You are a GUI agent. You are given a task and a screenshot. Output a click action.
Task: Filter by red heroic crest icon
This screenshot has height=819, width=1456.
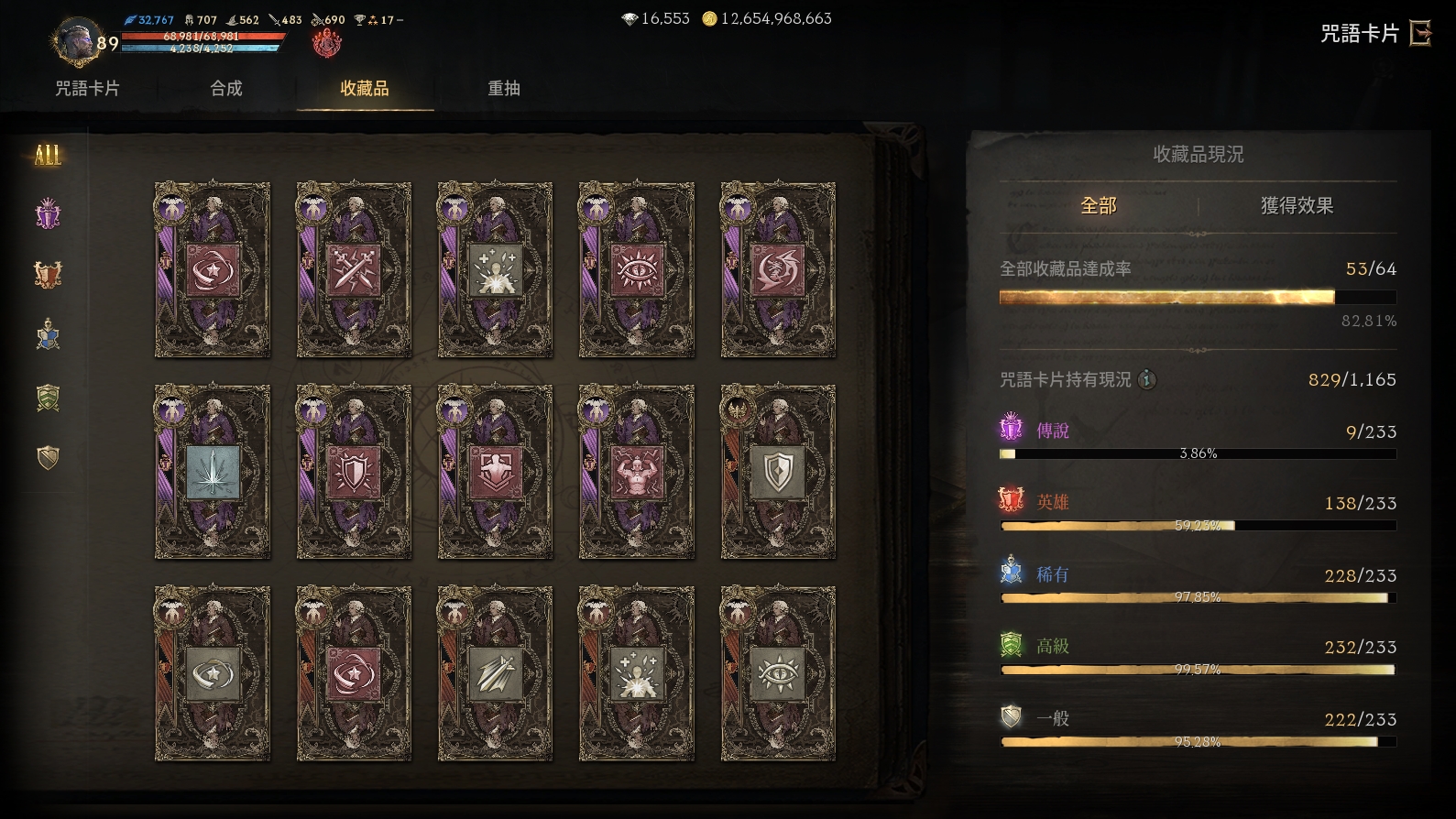coord(48,274)
